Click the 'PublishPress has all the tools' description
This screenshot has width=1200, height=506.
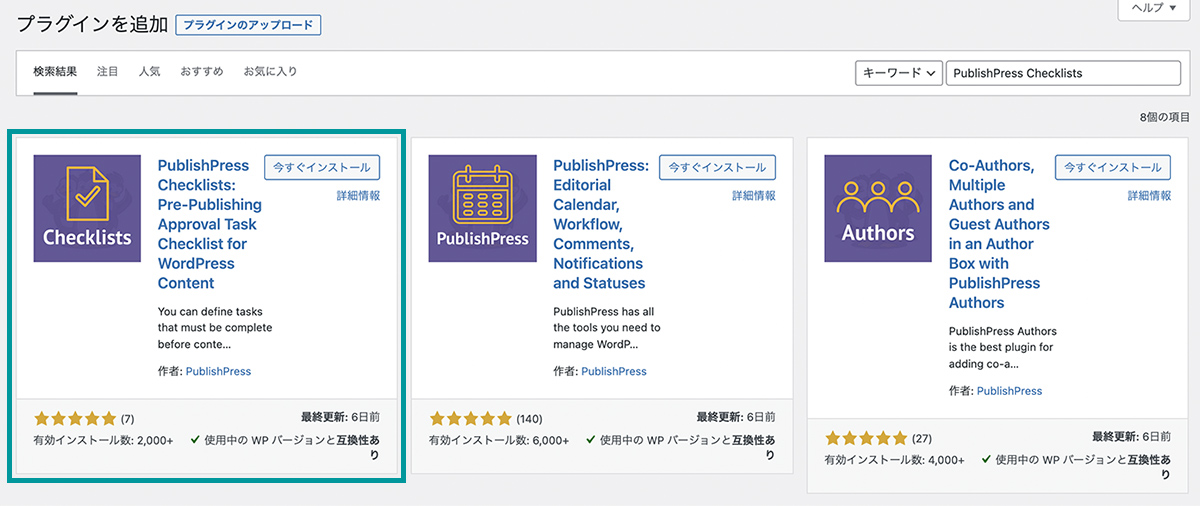click(607, 328)
